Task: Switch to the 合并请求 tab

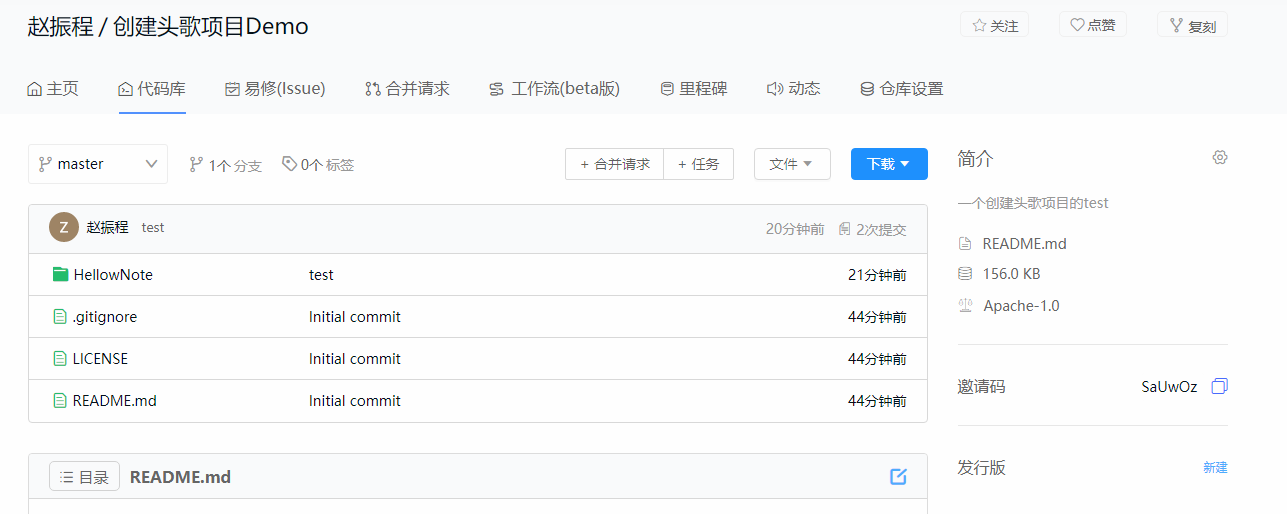Action: 407,89
